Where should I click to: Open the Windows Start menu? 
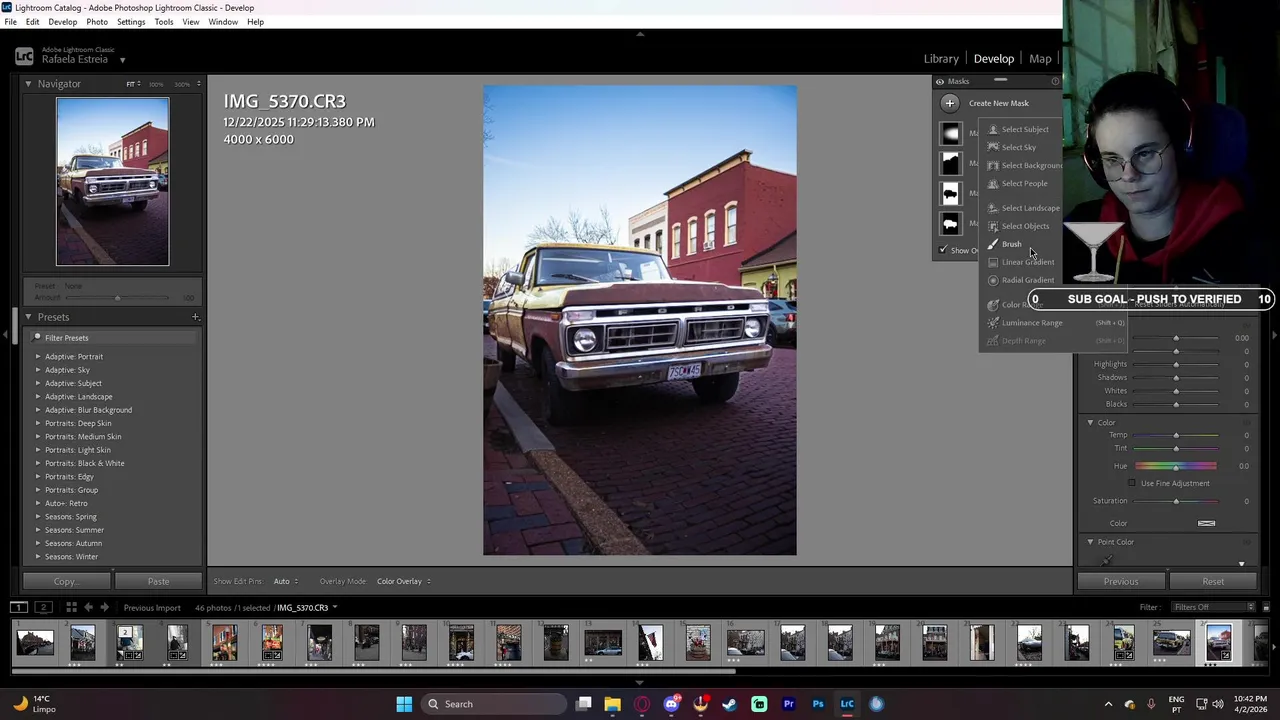click(x=404, y=704)
